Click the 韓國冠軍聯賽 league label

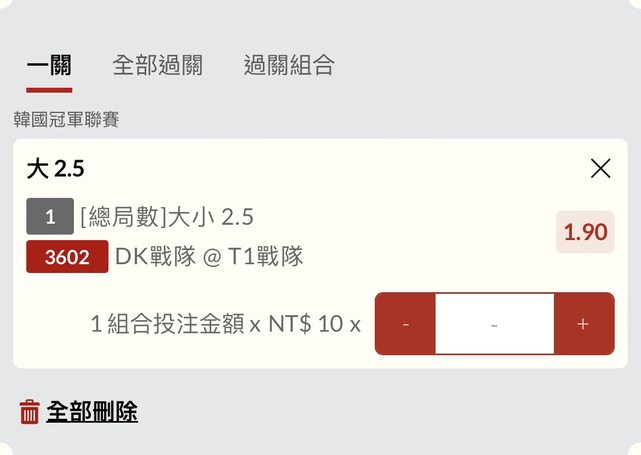[67, 120]
